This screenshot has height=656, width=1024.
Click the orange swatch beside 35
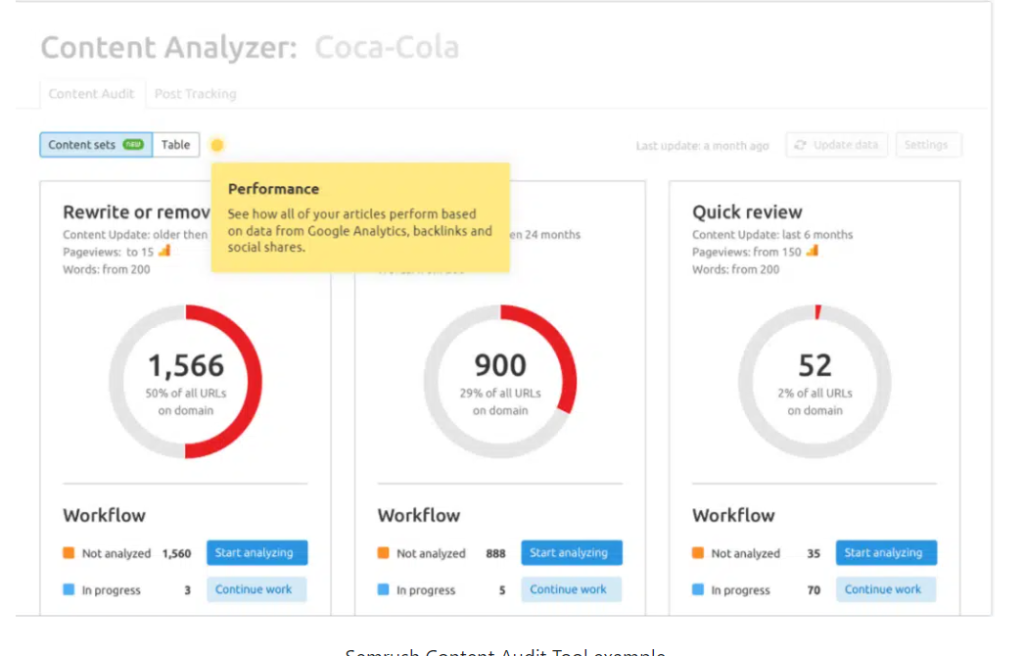point(698,553)
